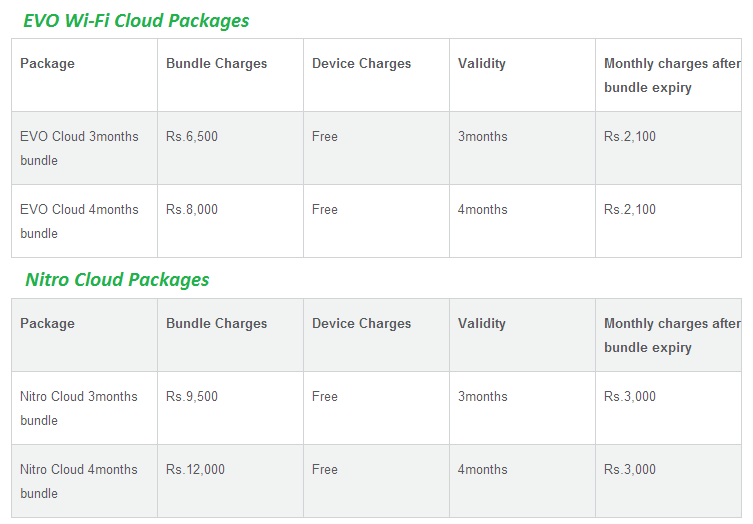The width and height of the screenshot is (753, 524).
Task: Click the Nitro Cloud Packages heading
Action: (117, 280)
